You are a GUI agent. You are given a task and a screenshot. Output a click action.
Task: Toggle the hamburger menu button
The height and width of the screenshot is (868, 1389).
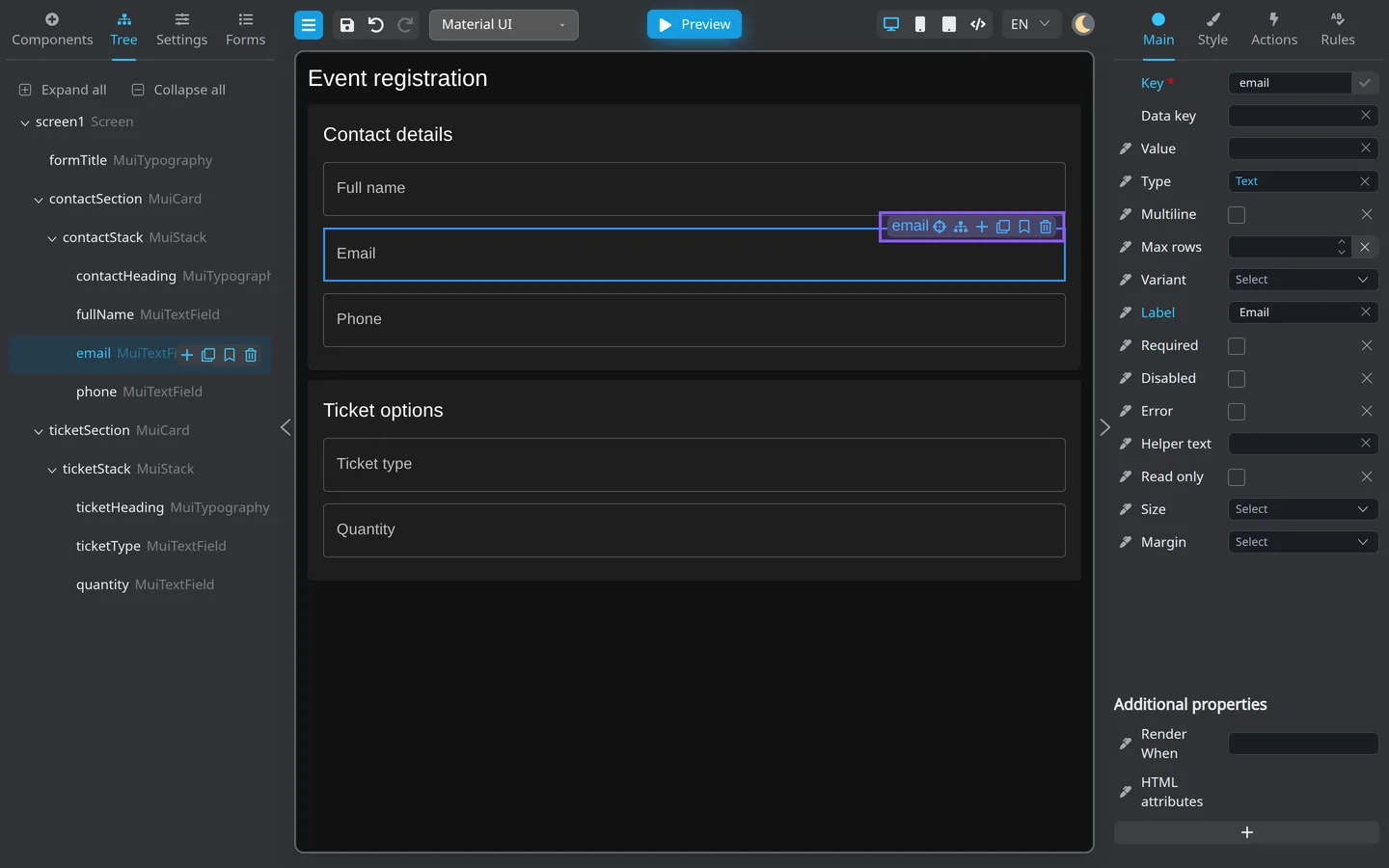pyautogui.click(x=309, y=25)
